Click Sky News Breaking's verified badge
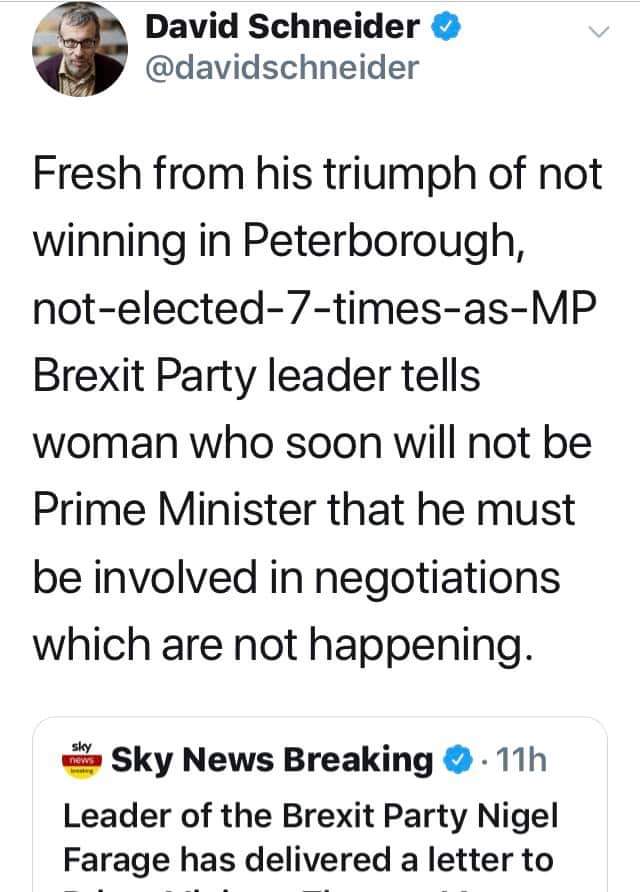Viewport: 640px width, 892px height. pyautogui.click(x=456, y=761)
